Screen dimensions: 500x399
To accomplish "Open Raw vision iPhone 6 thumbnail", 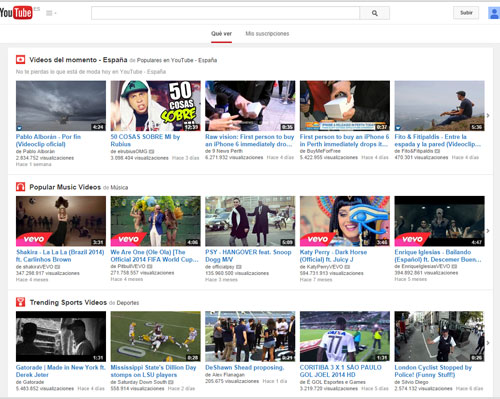I will pos(250,106).
